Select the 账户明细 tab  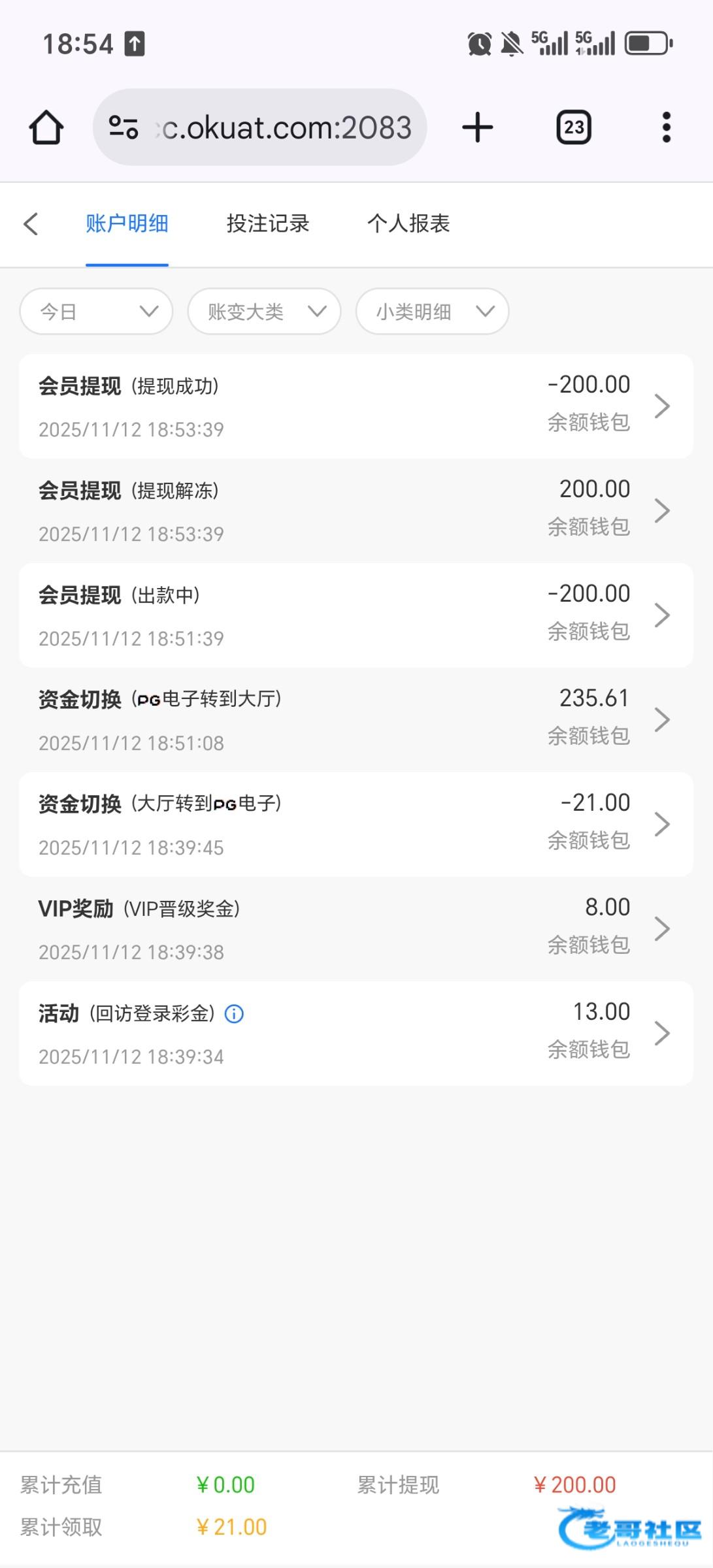(127, 223)
